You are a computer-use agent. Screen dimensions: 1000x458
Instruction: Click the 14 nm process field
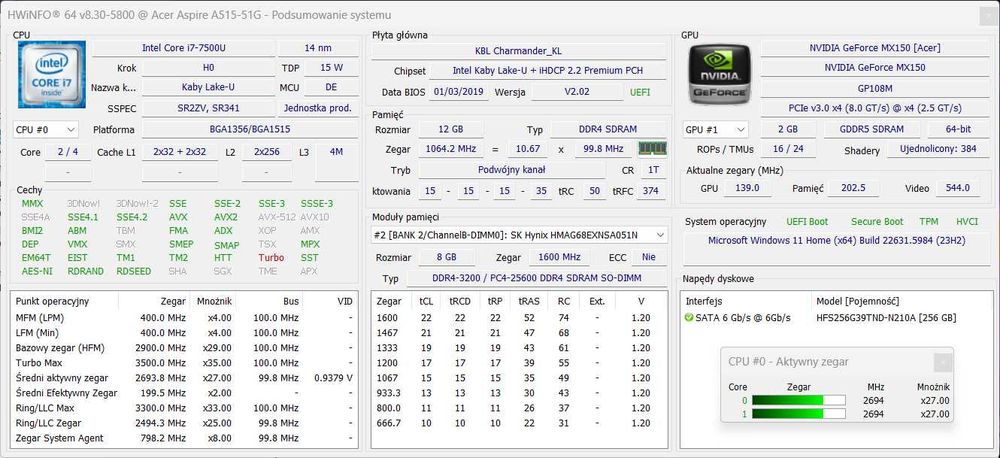318,48
